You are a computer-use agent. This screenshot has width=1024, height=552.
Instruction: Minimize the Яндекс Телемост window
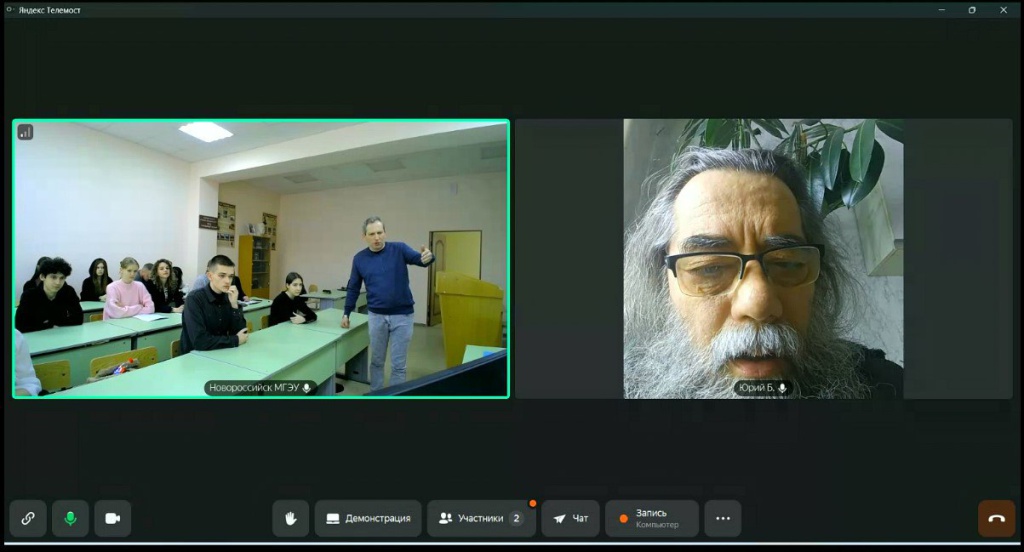941,10
